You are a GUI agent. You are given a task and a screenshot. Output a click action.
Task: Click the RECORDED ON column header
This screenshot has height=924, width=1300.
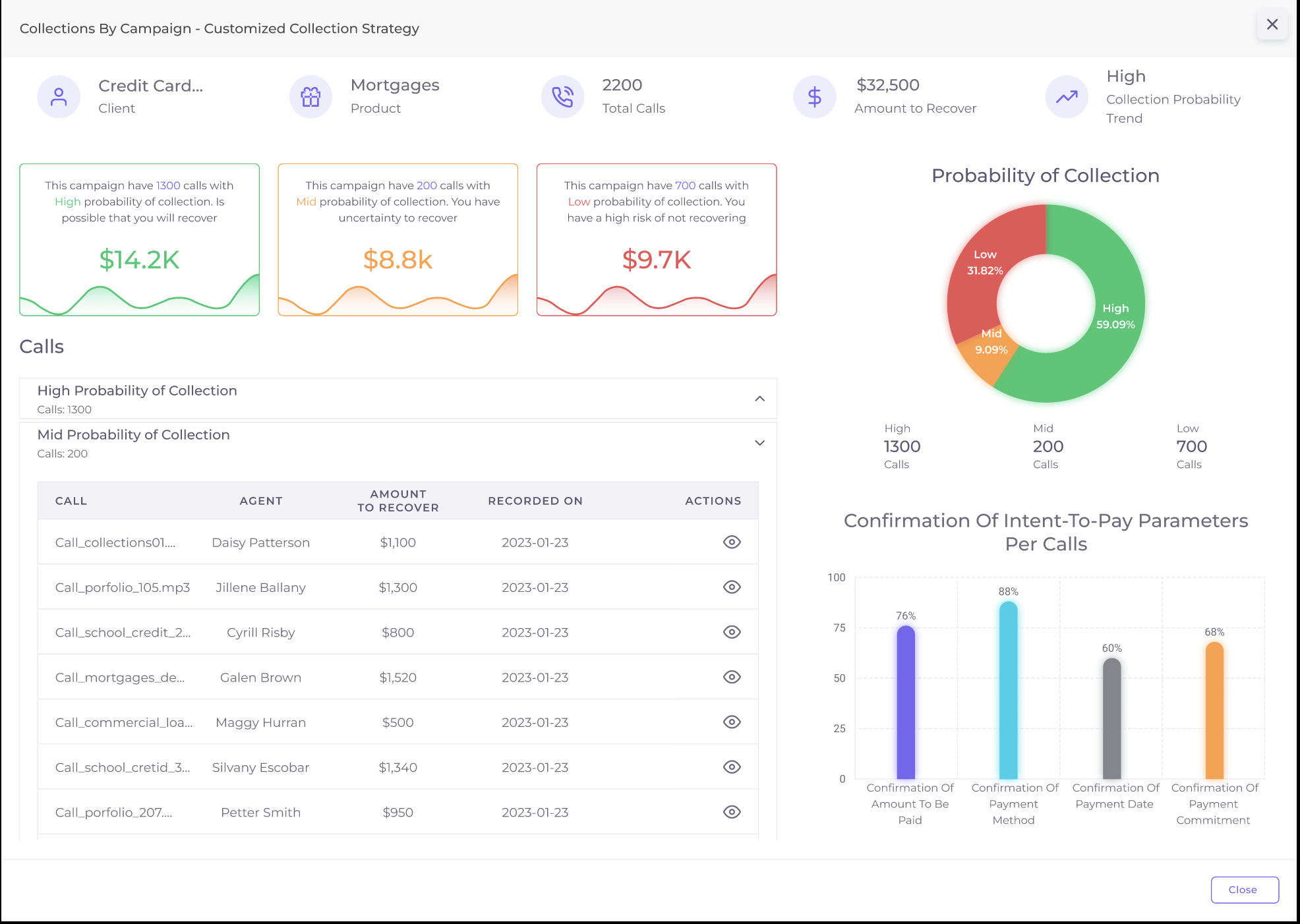[535, 501]
